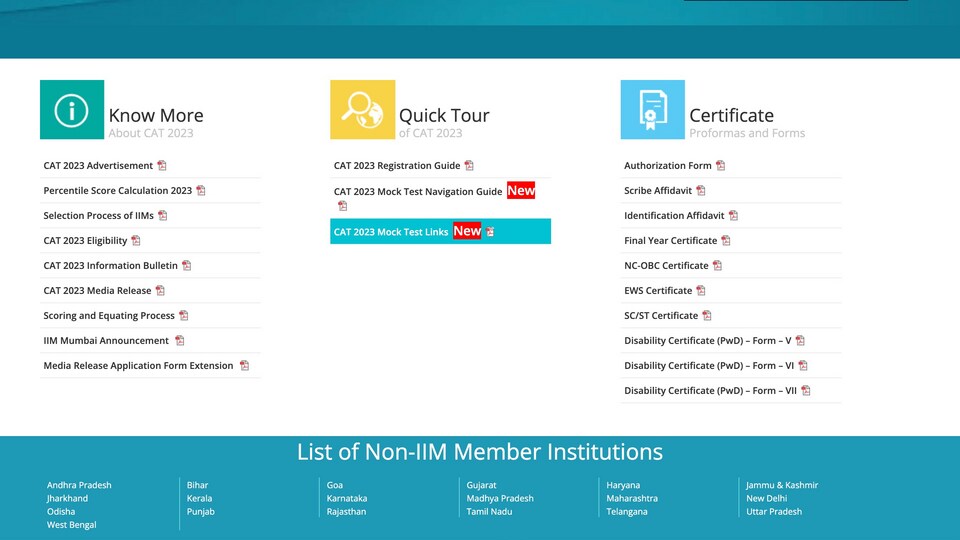
Task: Click the Know More info icon
Action: (72, 110)
